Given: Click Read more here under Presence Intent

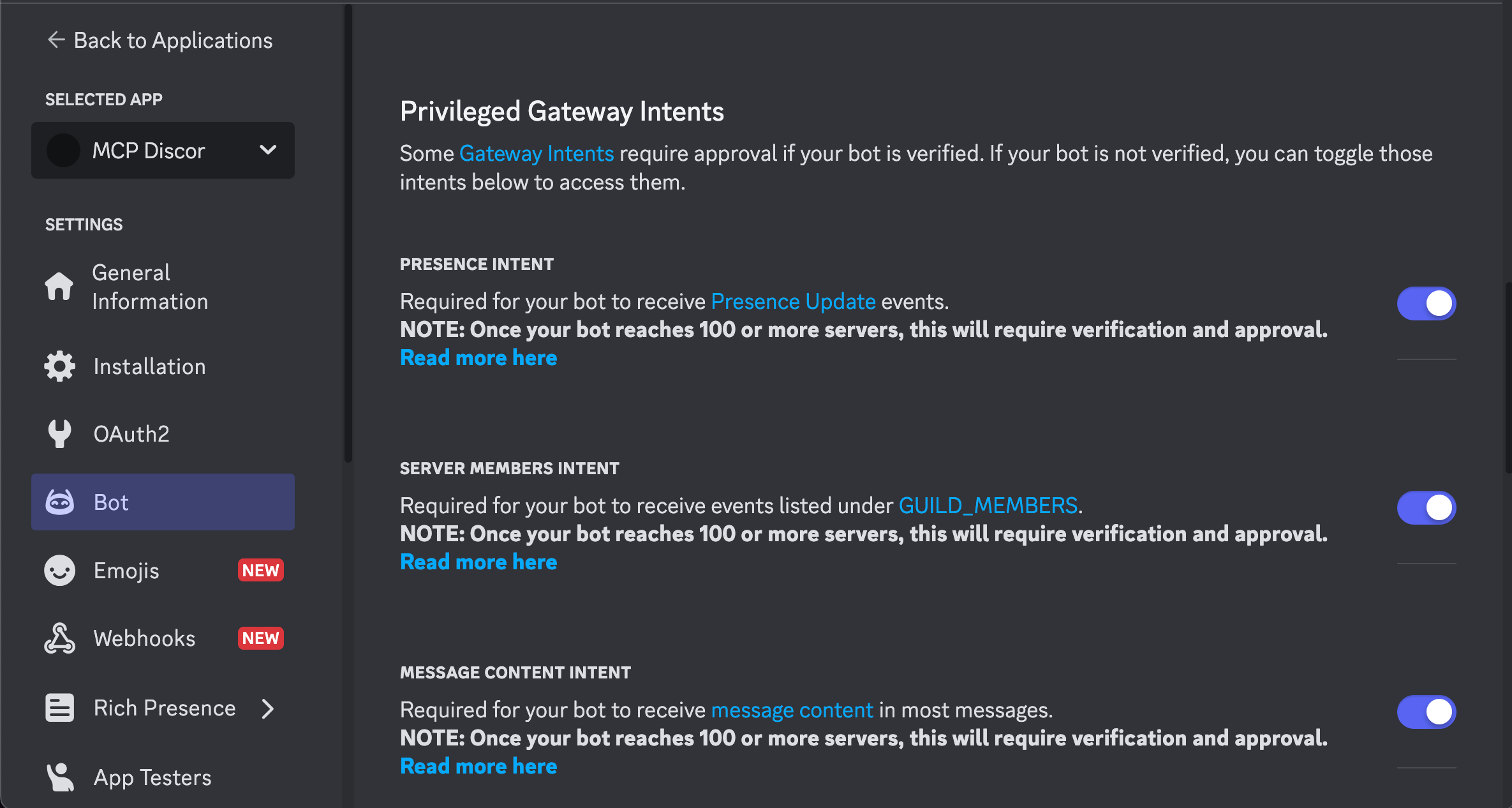Looking at the screenshot, I should [478, 357].
